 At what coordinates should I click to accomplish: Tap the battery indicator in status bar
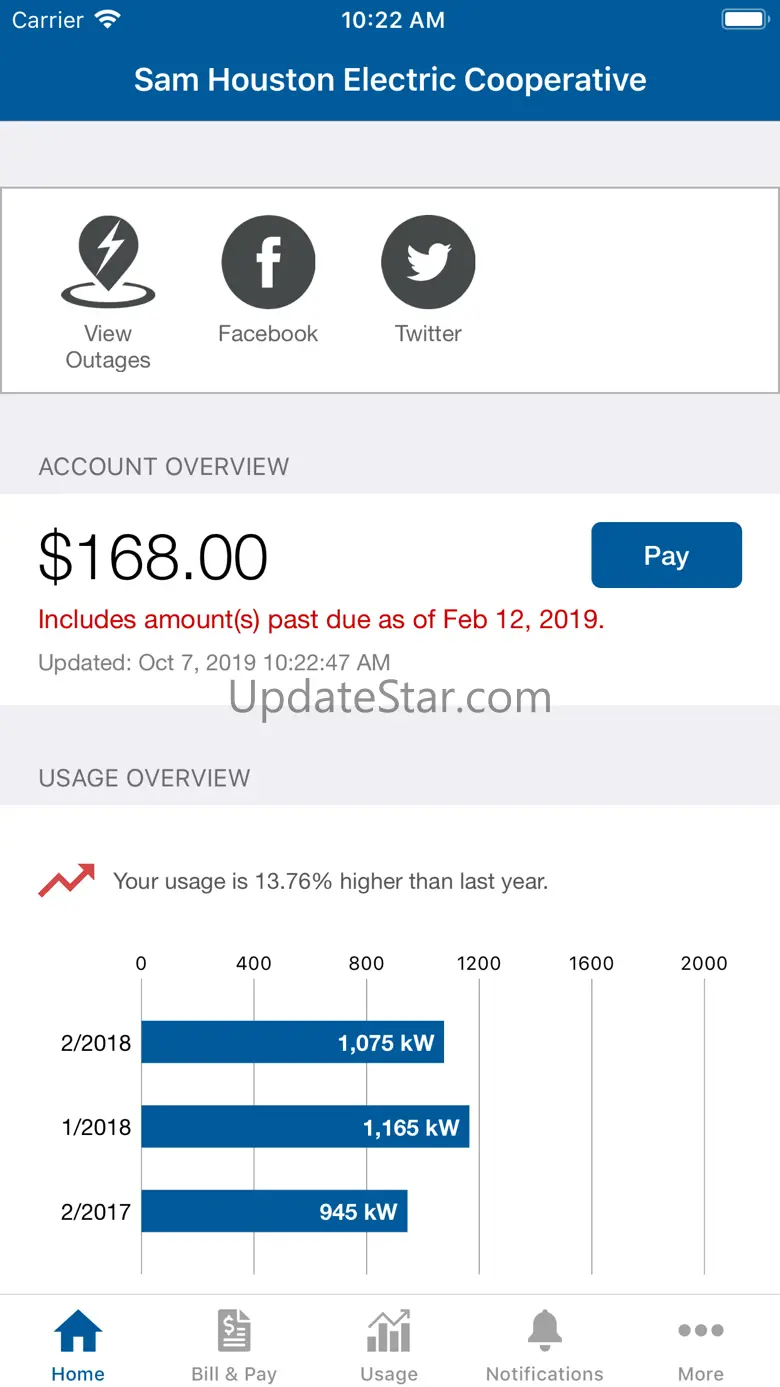(744, 20)
